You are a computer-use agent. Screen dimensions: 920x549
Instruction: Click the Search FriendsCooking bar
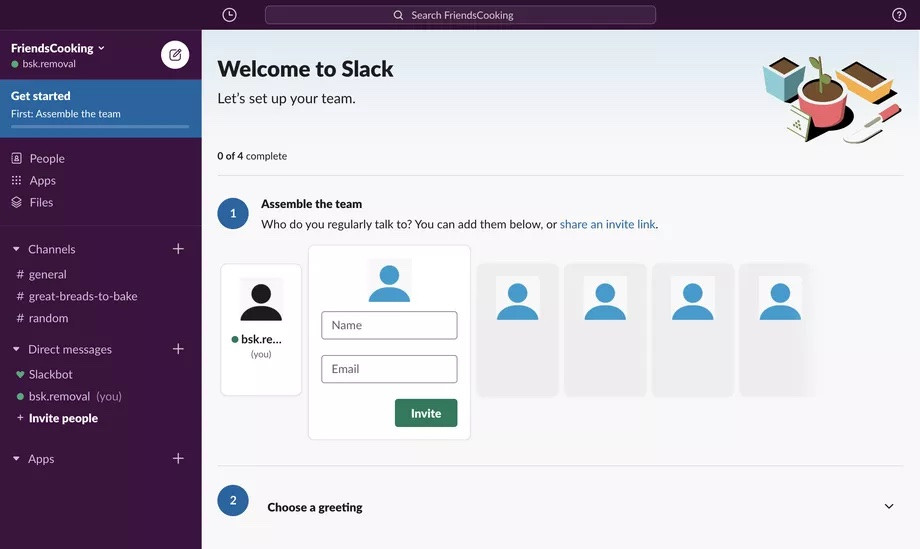pyautogui.click(x=461, y=15)
